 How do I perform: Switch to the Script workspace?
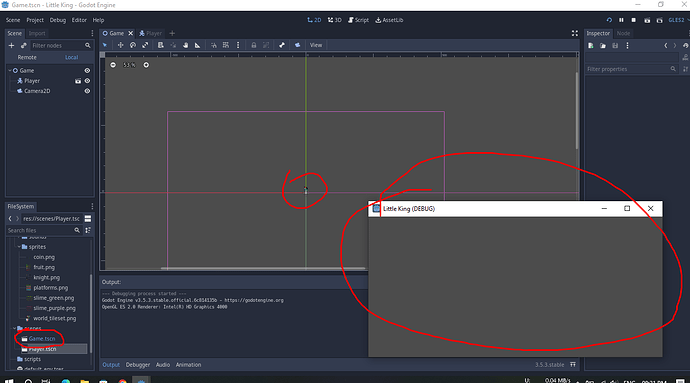(358, 20)
